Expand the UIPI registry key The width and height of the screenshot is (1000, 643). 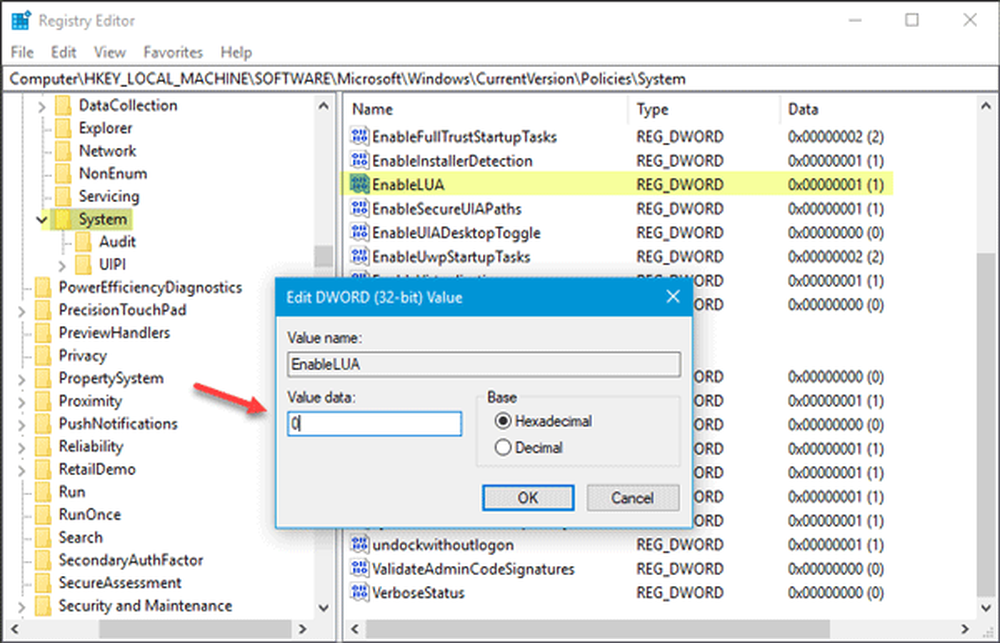[x=62, y=265]
